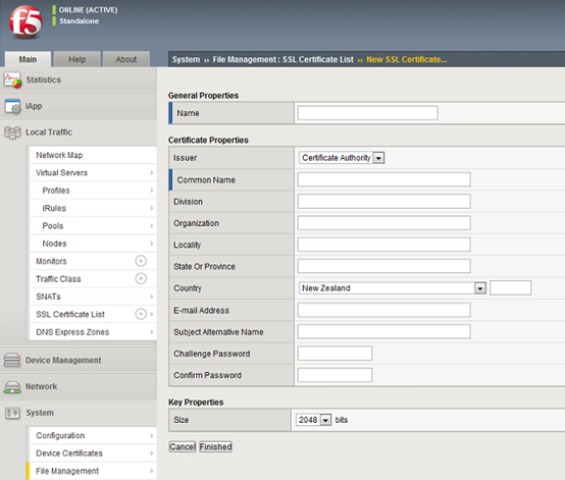Open the iApp section icon
The width and height of the screenshot is (565, 480).
(x=13, y=106)
